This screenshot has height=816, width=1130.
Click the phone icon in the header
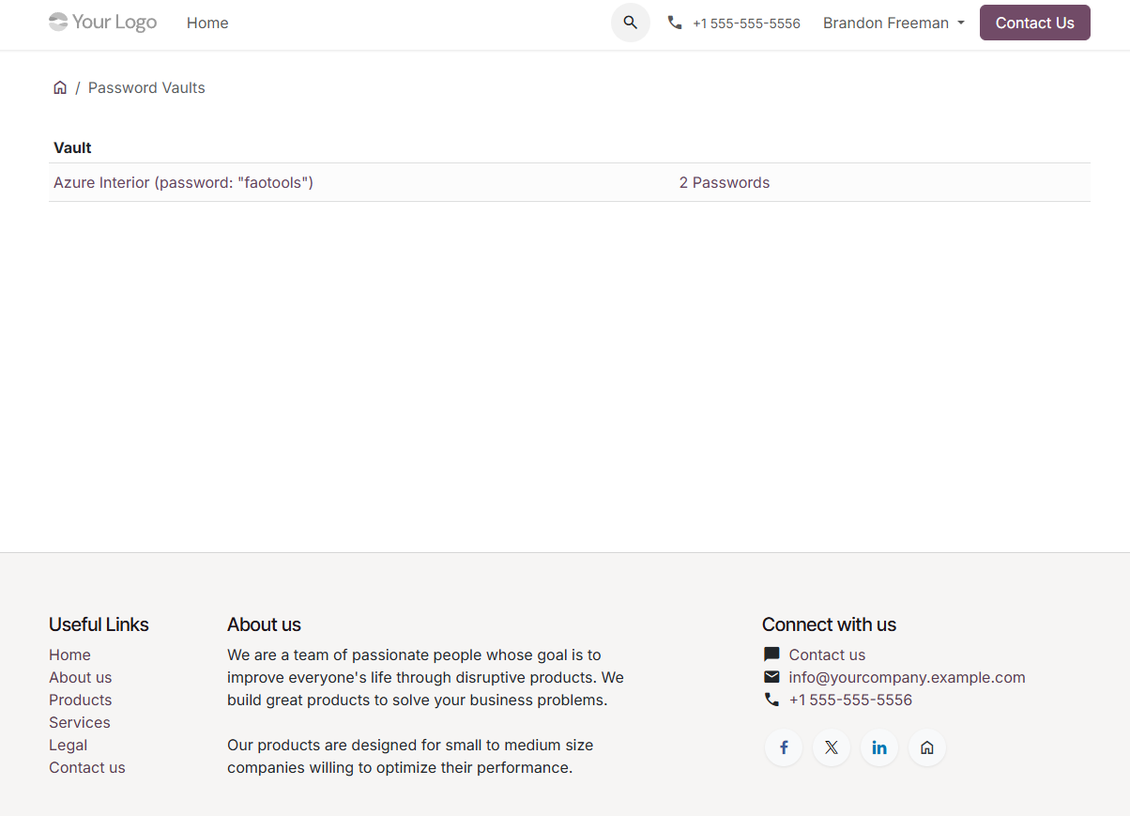tap(675, 22)
